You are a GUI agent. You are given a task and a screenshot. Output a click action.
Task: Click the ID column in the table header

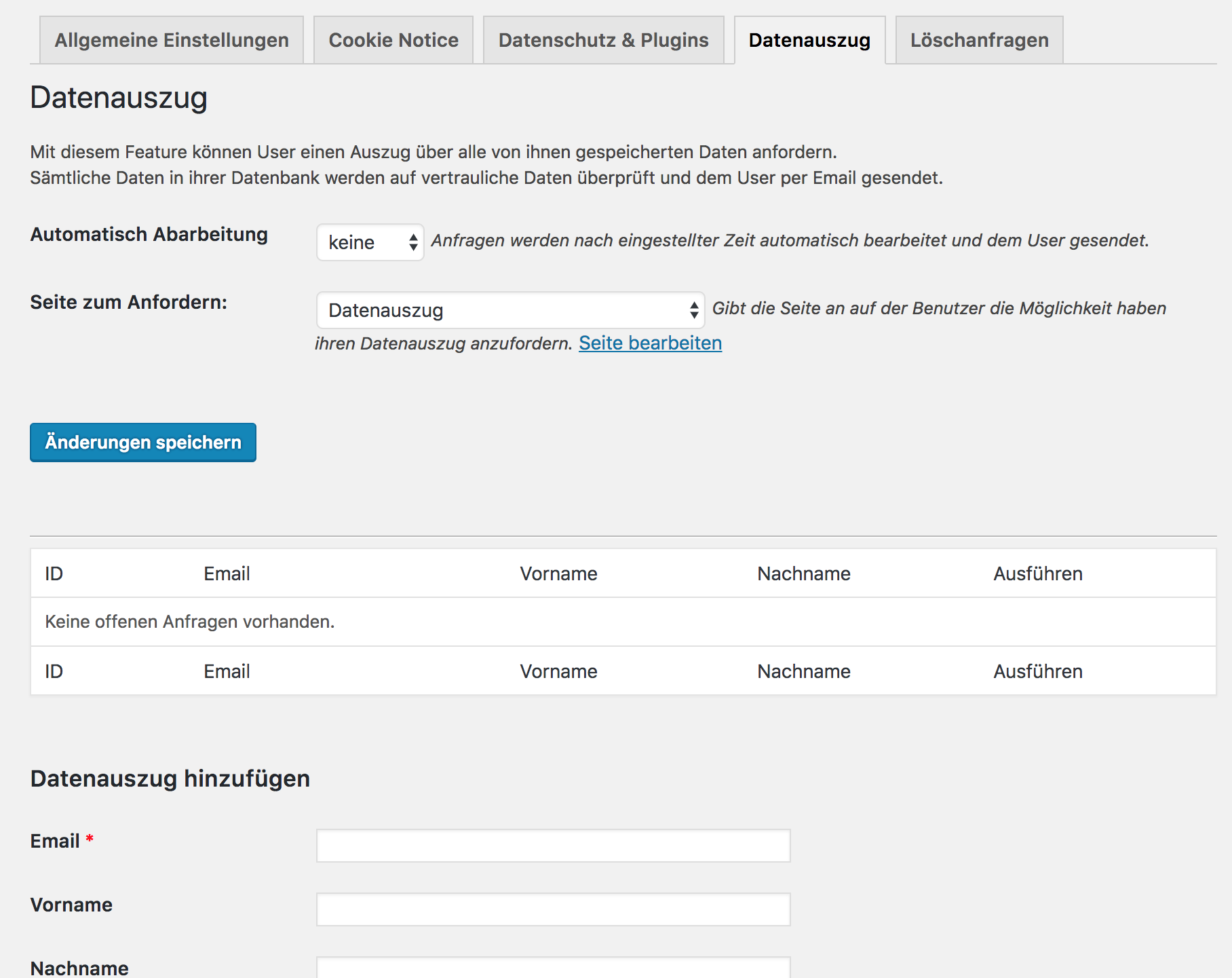(x=54, y=573)
